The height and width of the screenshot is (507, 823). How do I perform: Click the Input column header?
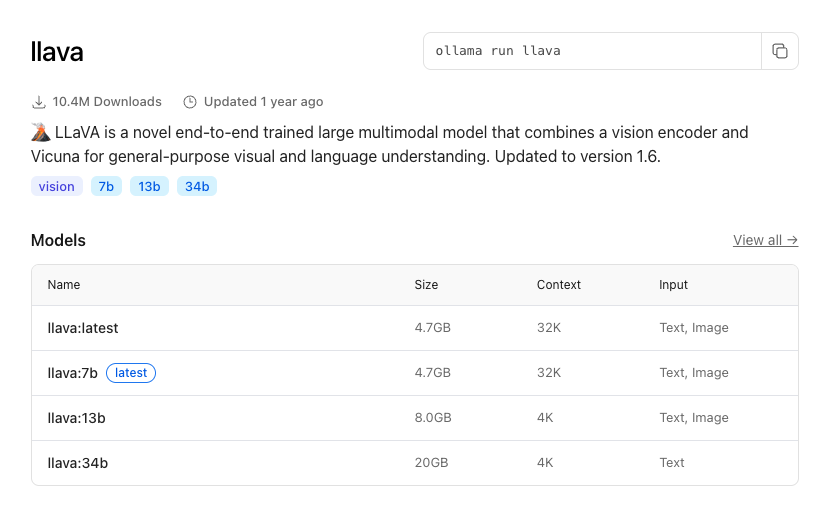point(673,285)
